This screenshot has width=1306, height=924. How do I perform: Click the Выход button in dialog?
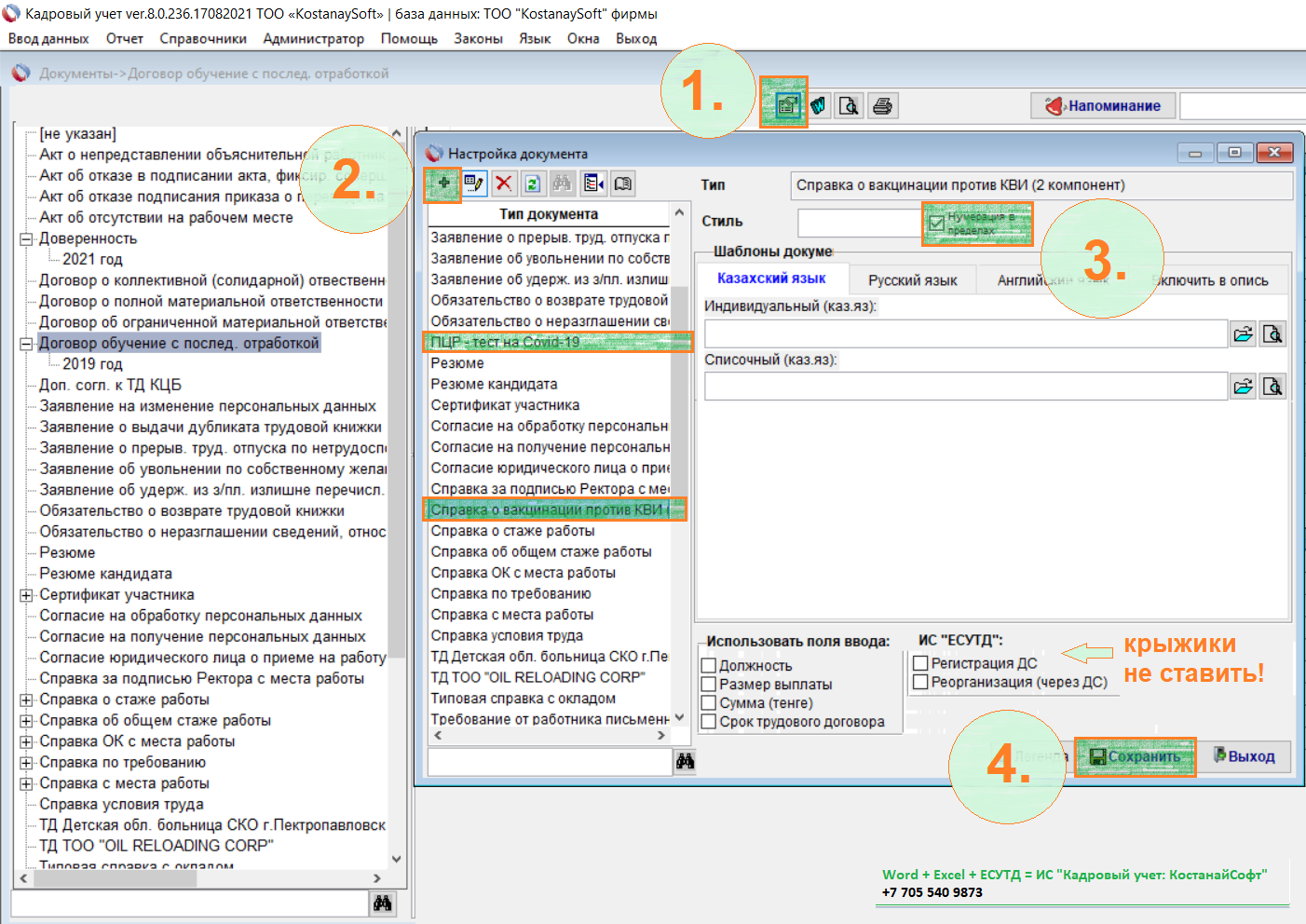(1245, 756)
